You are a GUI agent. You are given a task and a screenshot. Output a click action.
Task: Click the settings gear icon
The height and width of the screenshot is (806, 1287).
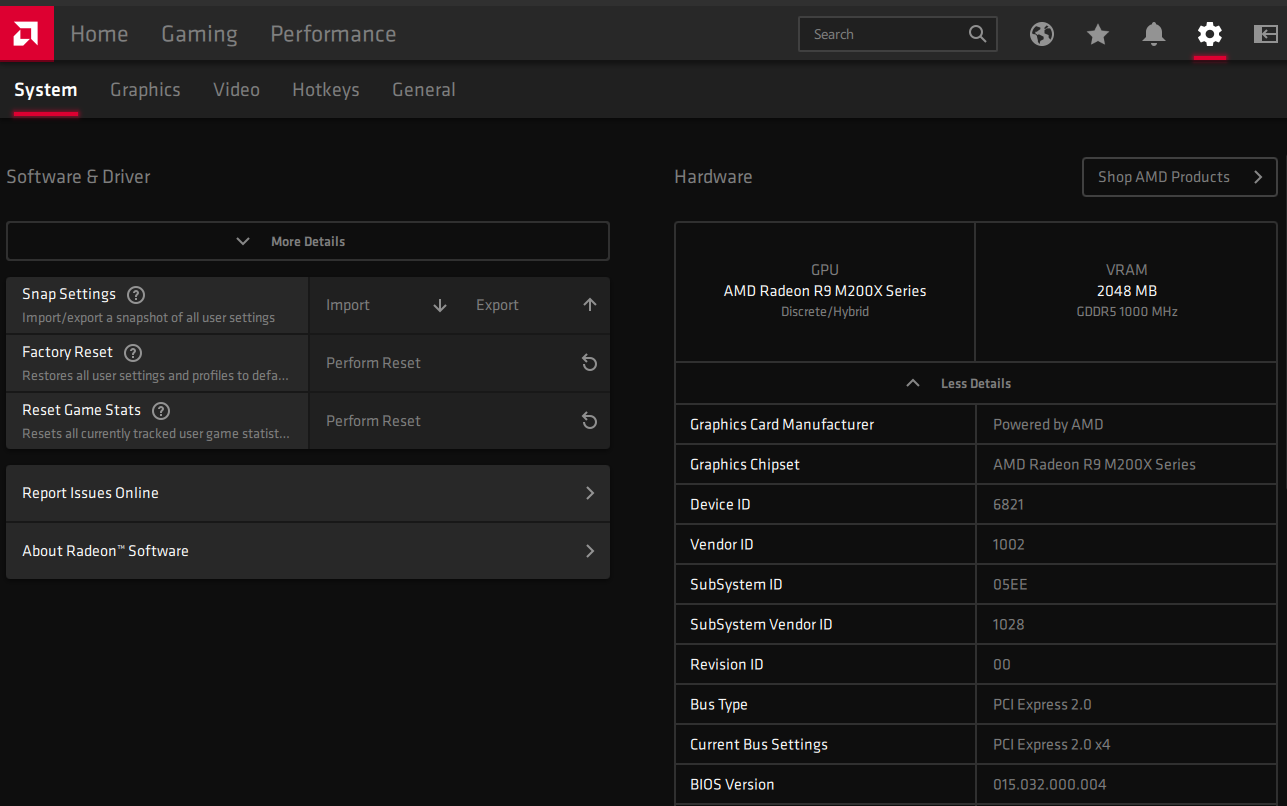pyautogui.click(x=1210, y=34)
